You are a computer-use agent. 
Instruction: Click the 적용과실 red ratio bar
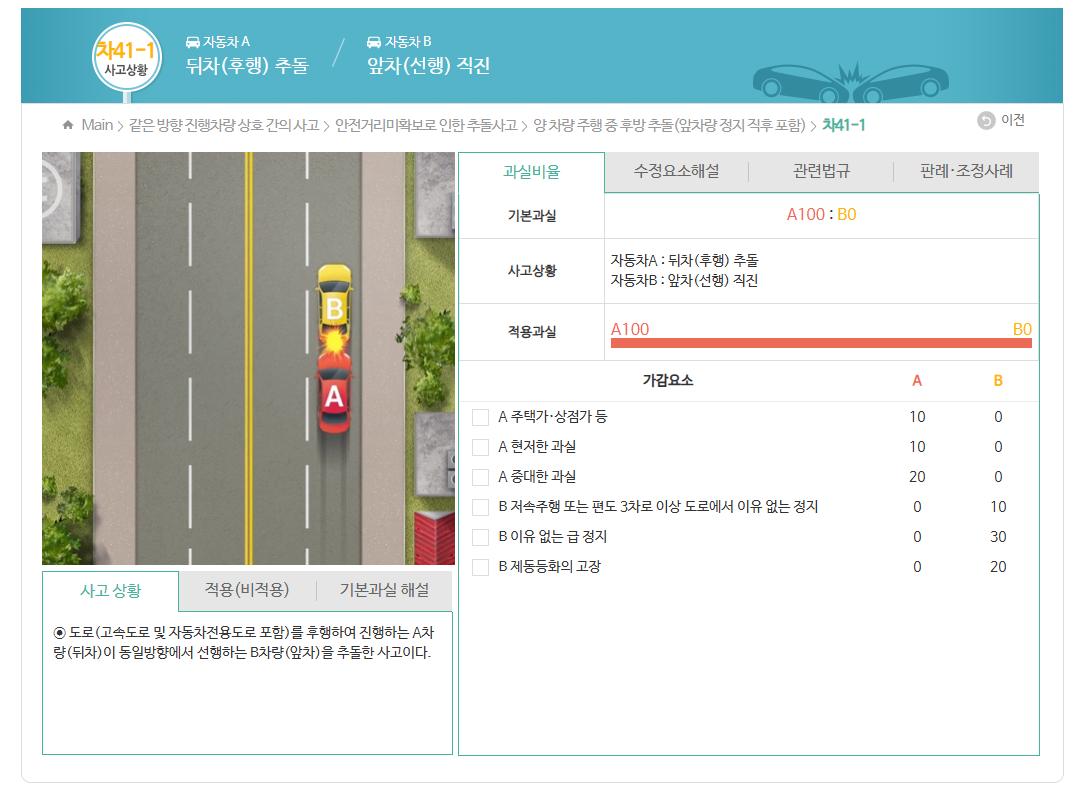click(820, 343)
